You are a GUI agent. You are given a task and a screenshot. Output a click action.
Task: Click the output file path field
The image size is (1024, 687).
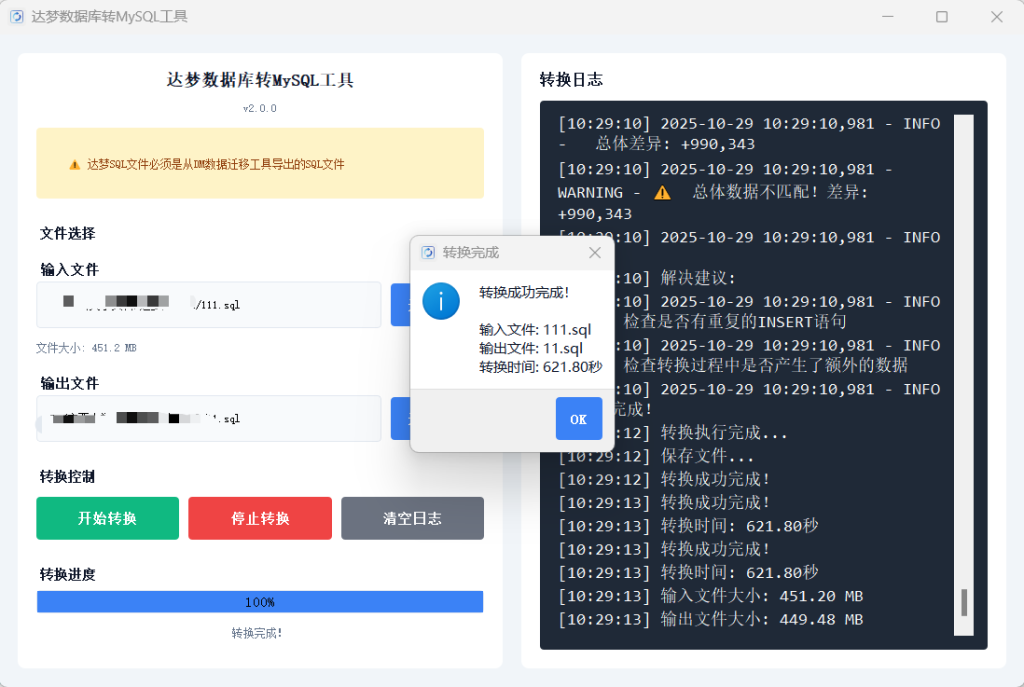(208, 418)
